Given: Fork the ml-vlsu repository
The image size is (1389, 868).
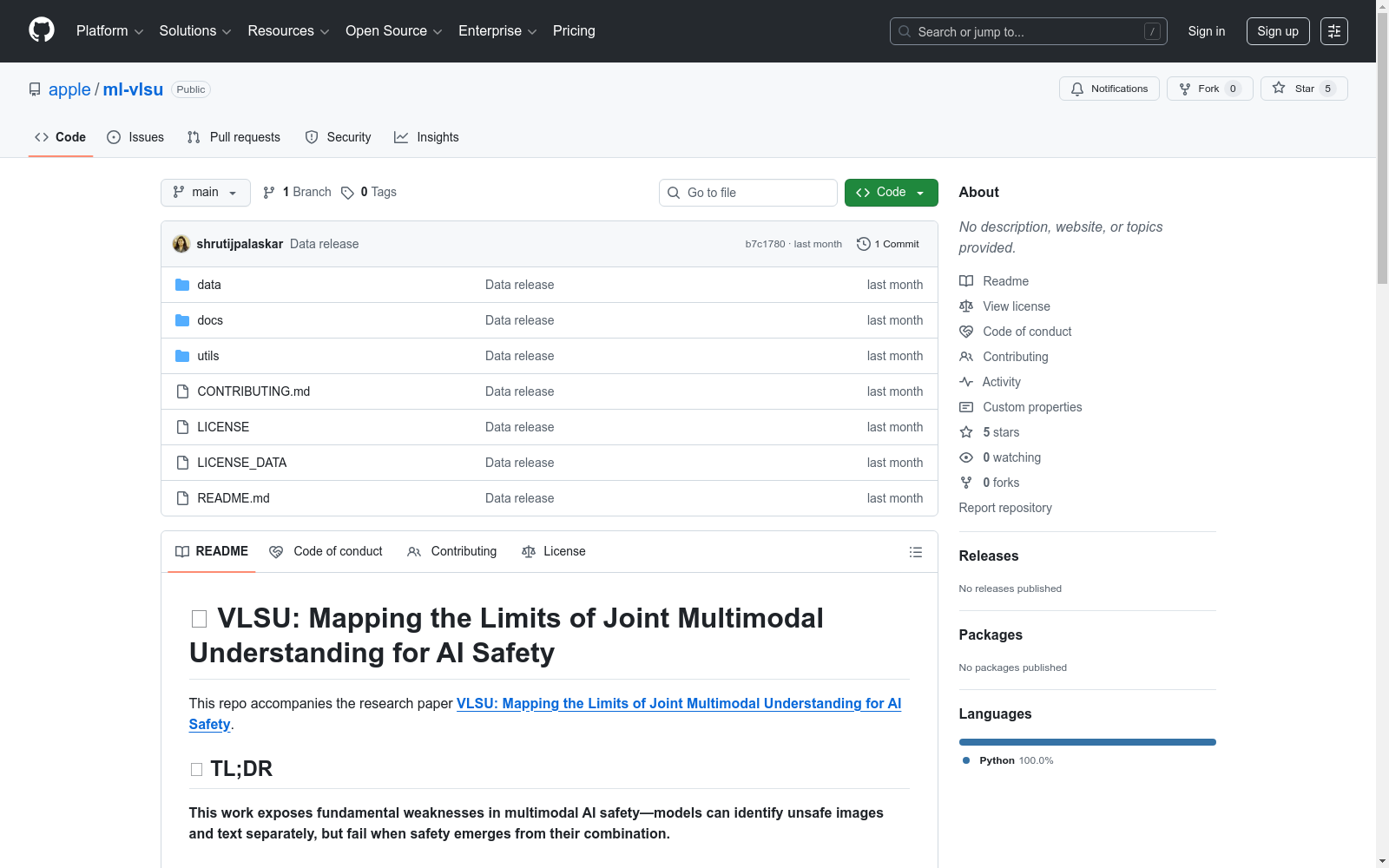Looking at the screenshot, I should pos(1209,89).
